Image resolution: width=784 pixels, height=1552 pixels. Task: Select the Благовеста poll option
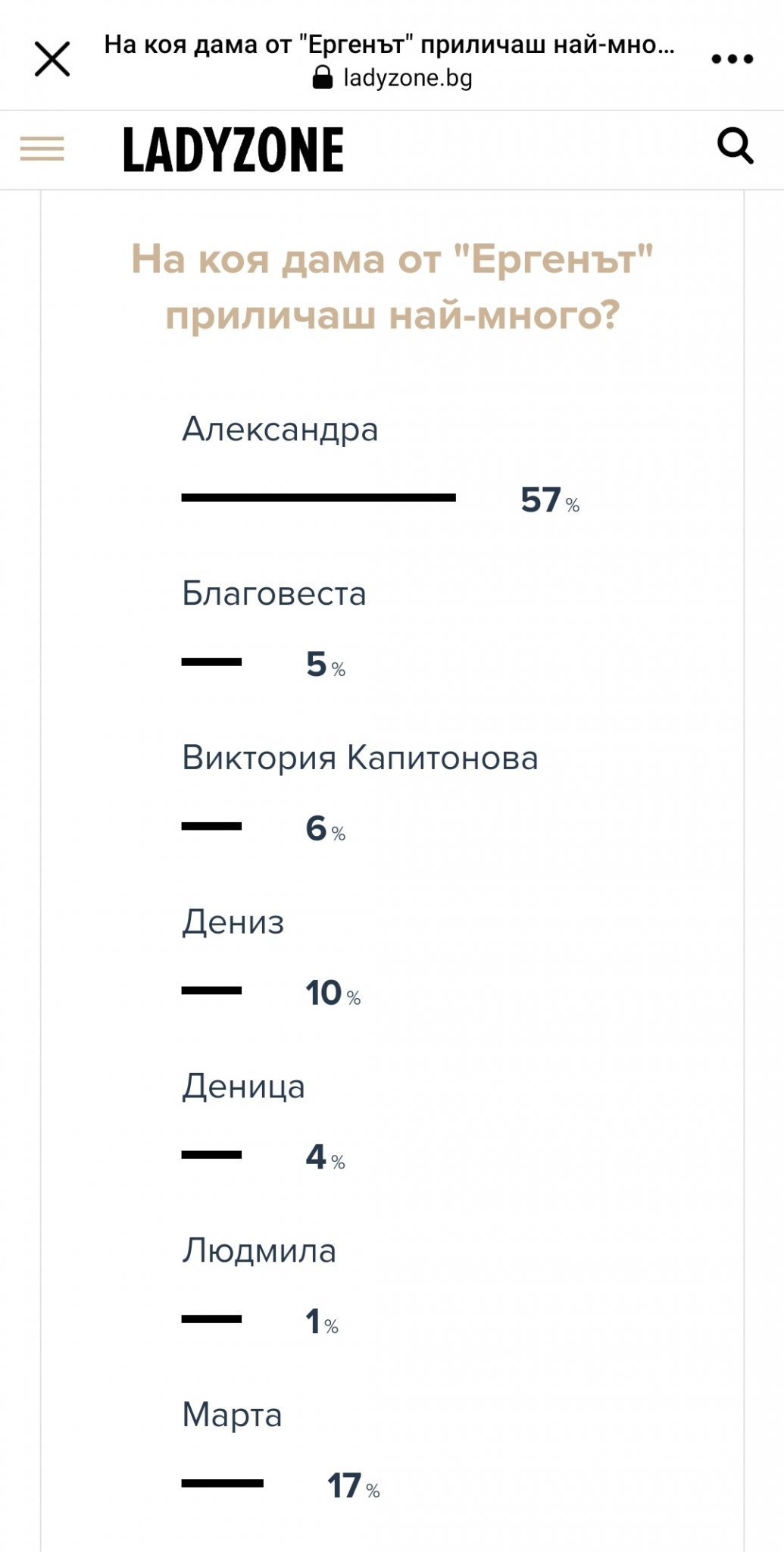pos(273,593)
